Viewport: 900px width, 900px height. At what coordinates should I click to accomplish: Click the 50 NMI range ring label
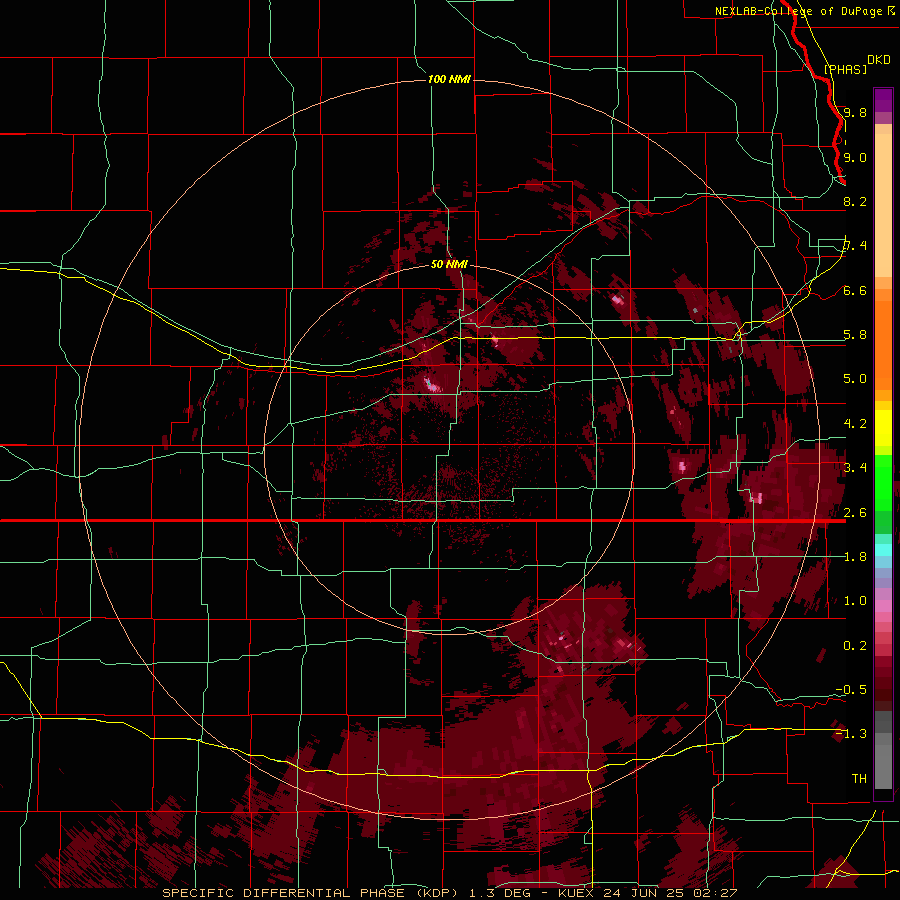(x=449, y=264)
